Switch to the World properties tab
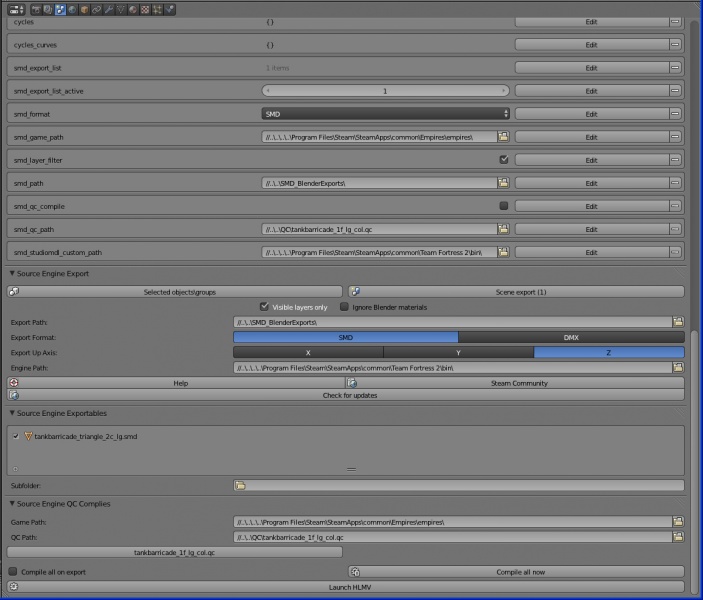This screenshot has height=600, width=703. pos(72,9)
